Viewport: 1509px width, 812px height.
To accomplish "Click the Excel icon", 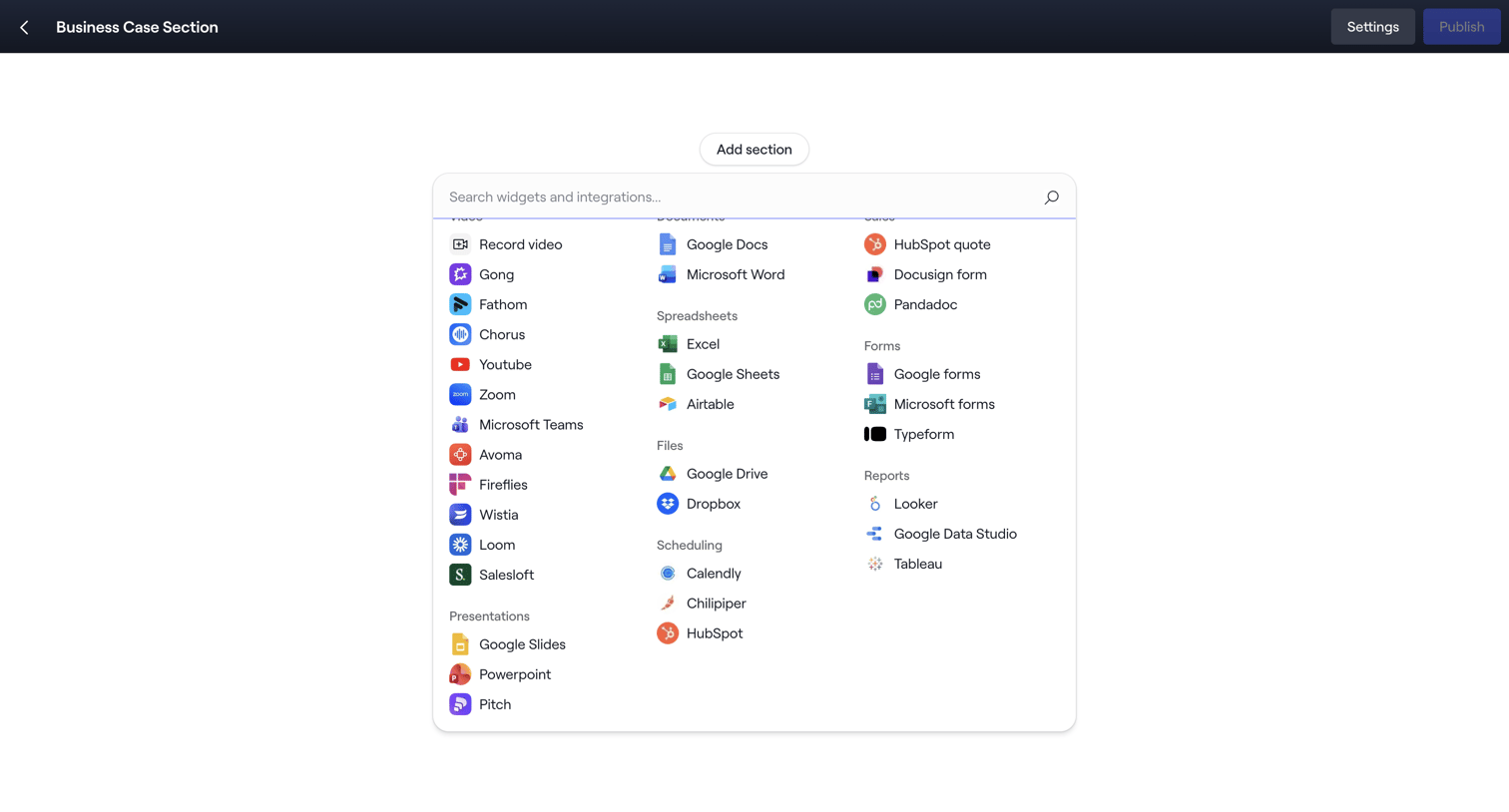I will [668, 344].
